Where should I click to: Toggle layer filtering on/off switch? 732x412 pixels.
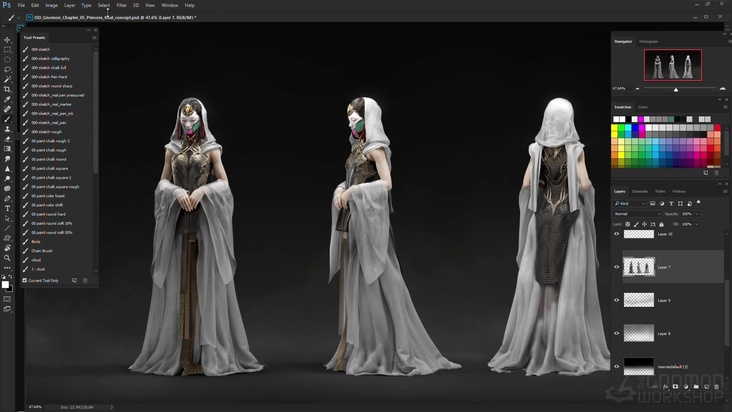click(x=698, y=203)
